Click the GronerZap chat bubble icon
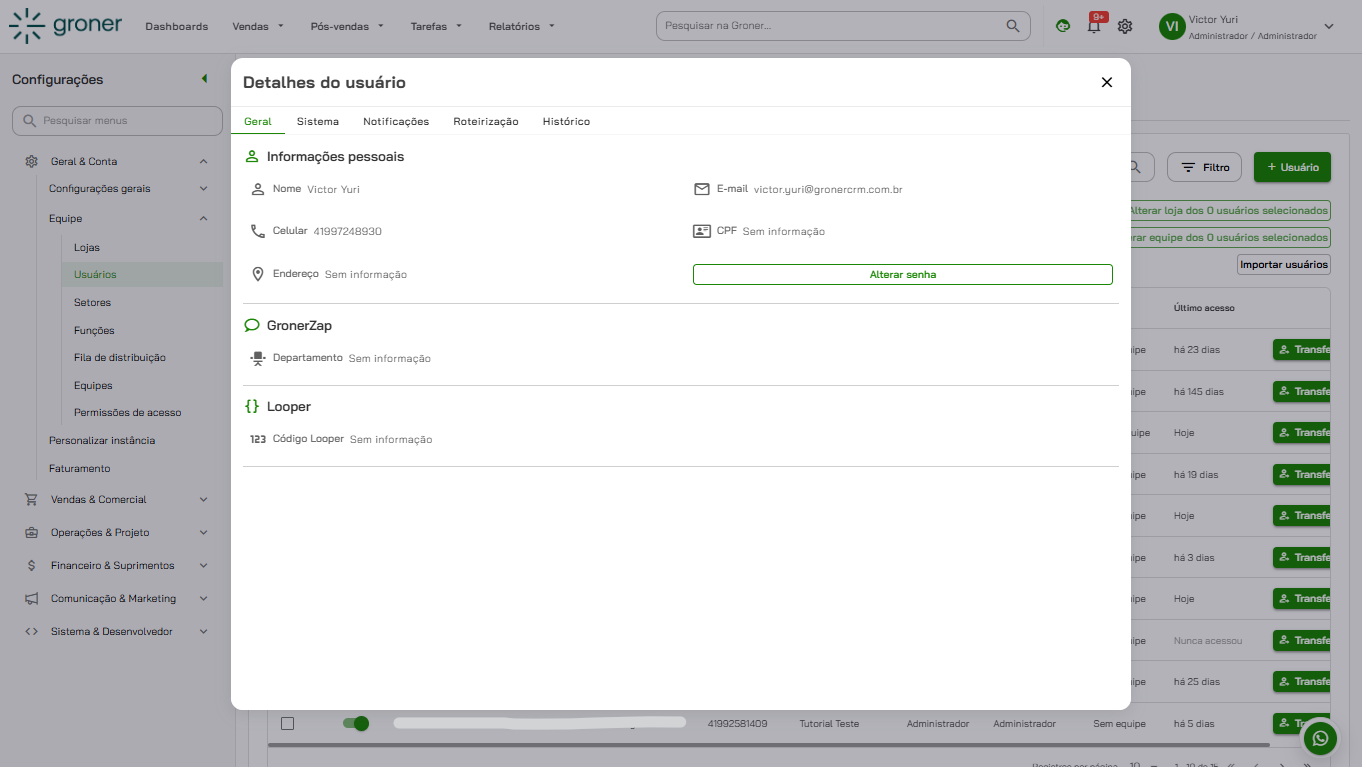This screenshot has width=1366, height=768. point(252,325)
